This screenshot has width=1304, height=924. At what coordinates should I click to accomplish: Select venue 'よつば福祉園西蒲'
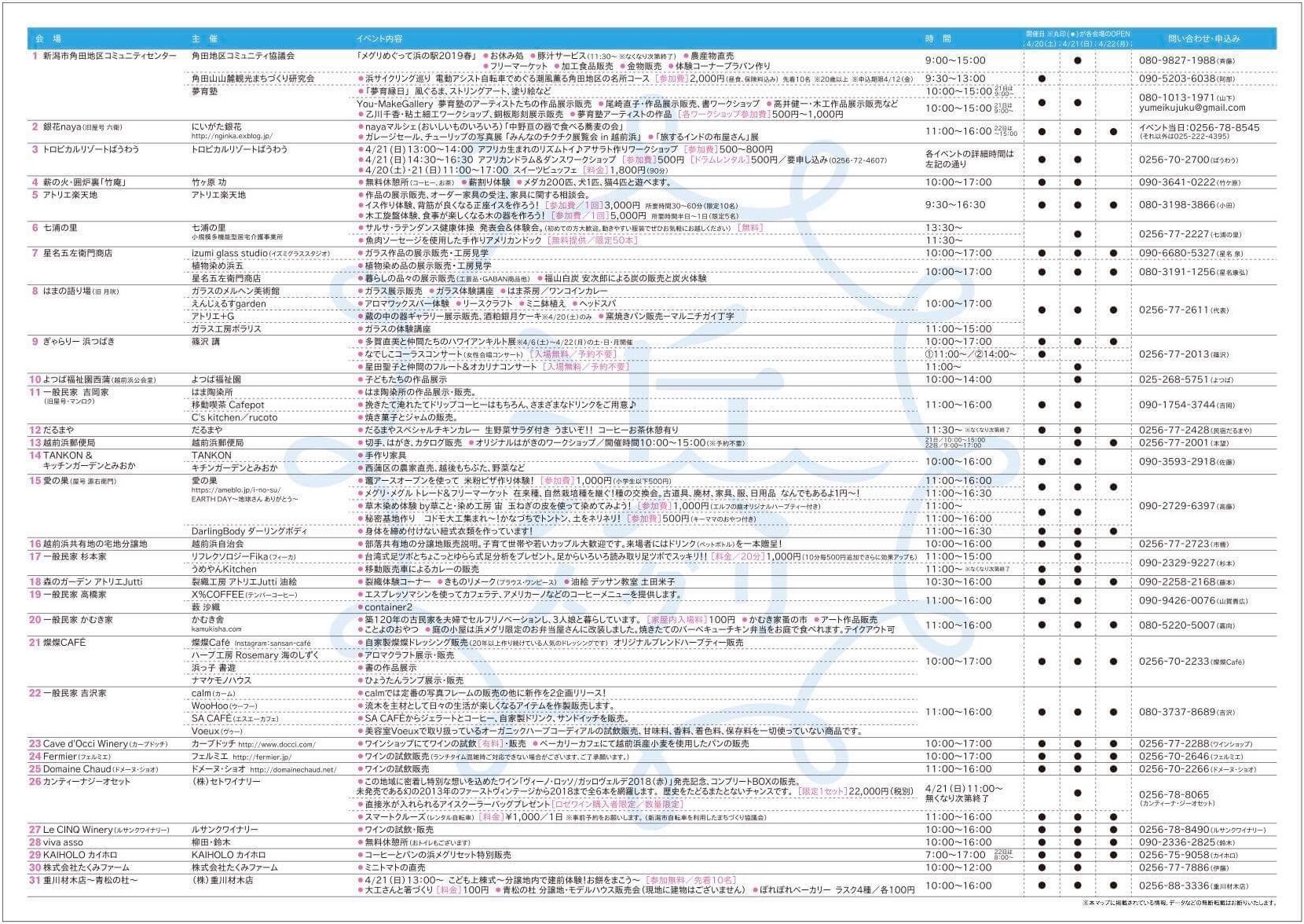[x=76, y=379]
